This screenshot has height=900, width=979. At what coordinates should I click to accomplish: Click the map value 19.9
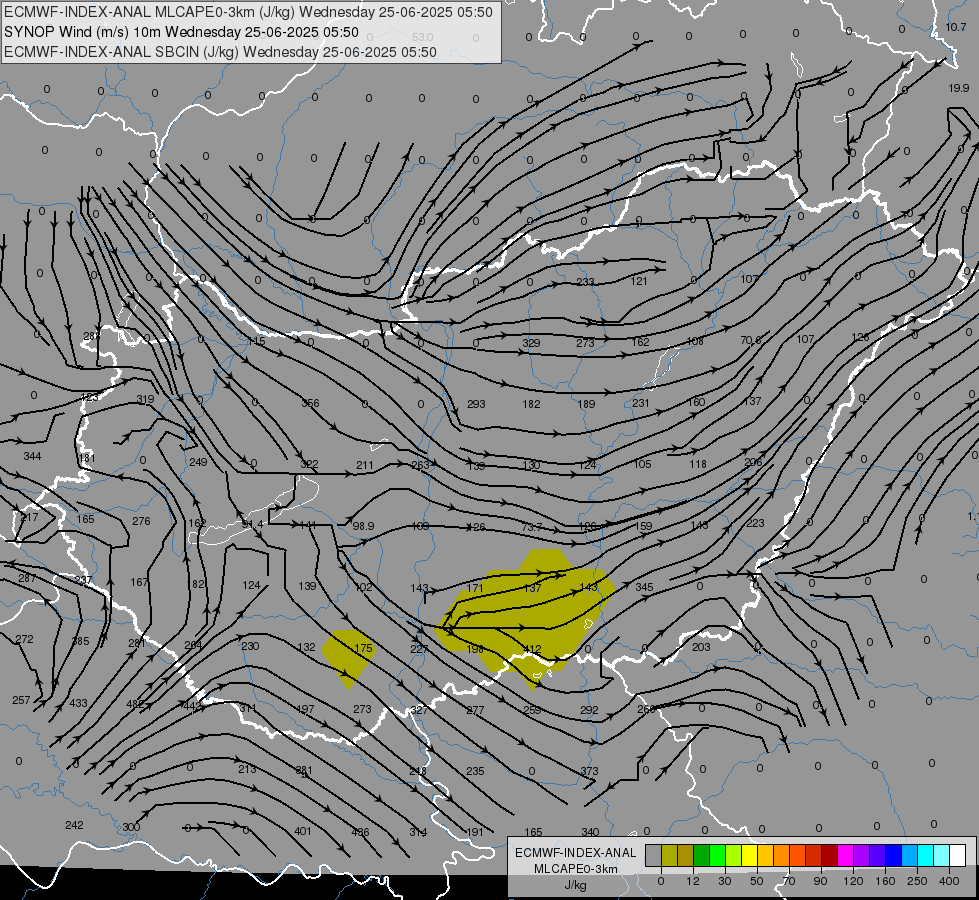click(958, 88)
